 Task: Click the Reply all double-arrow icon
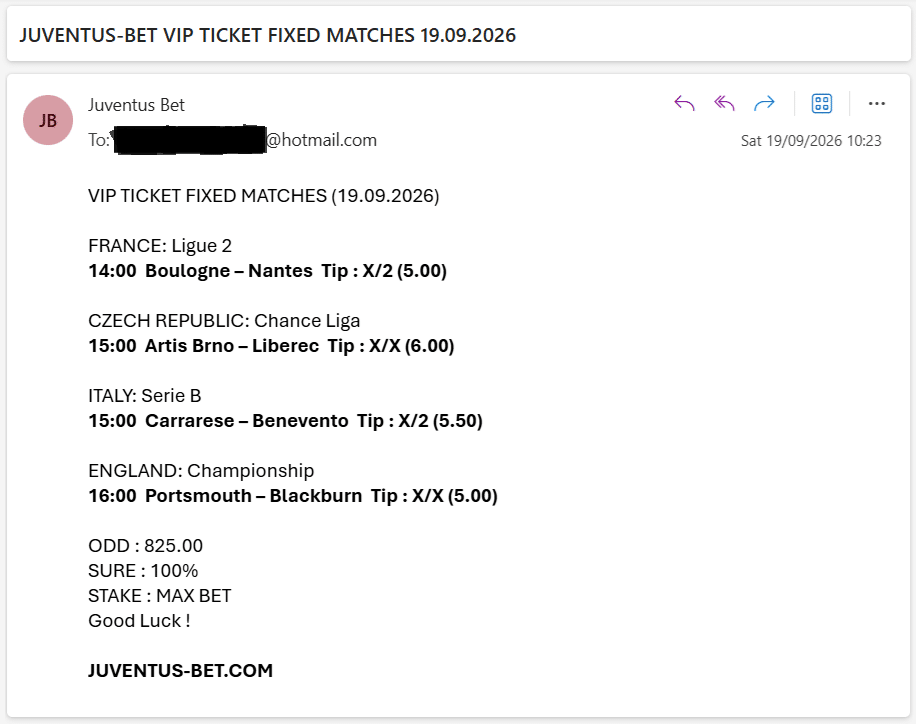tap(724, 104)
